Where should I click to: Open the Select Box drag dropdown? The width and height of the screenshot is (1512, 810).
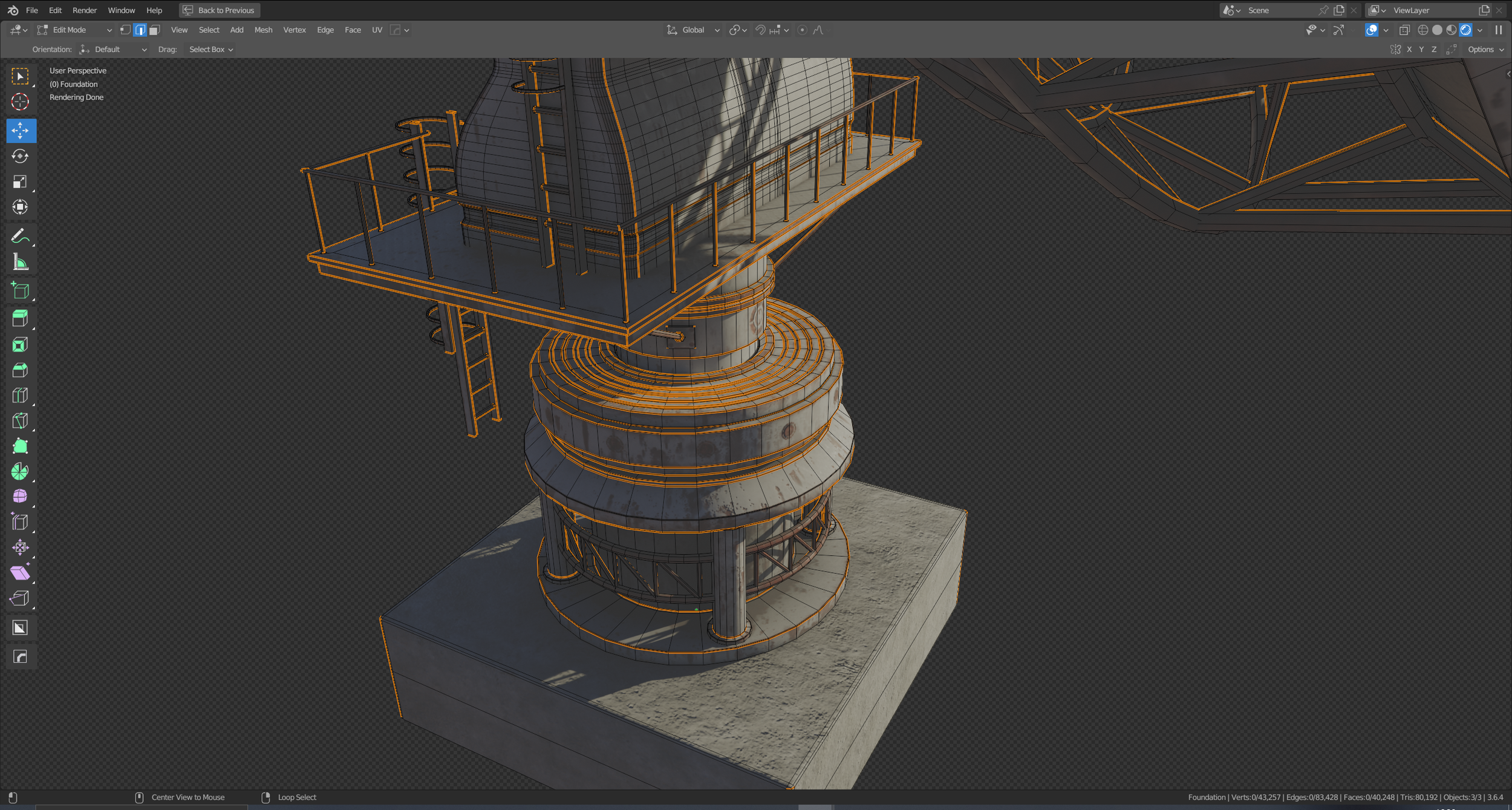210,50
